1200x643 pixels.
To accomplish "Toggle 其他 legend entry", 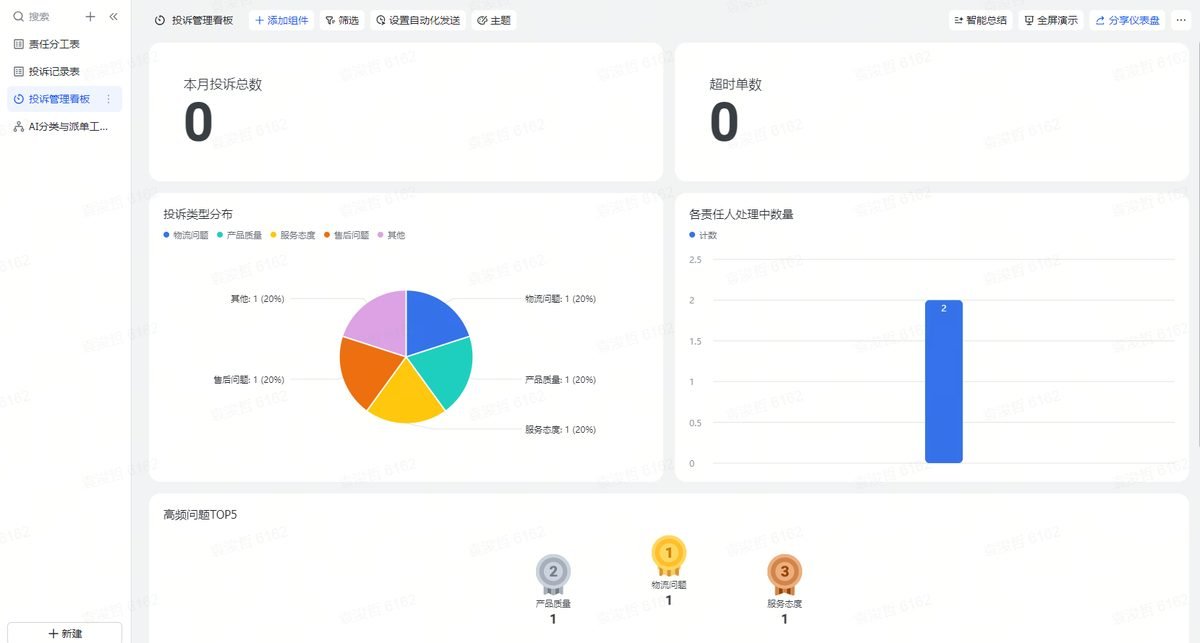I will [x=391, y=235].
